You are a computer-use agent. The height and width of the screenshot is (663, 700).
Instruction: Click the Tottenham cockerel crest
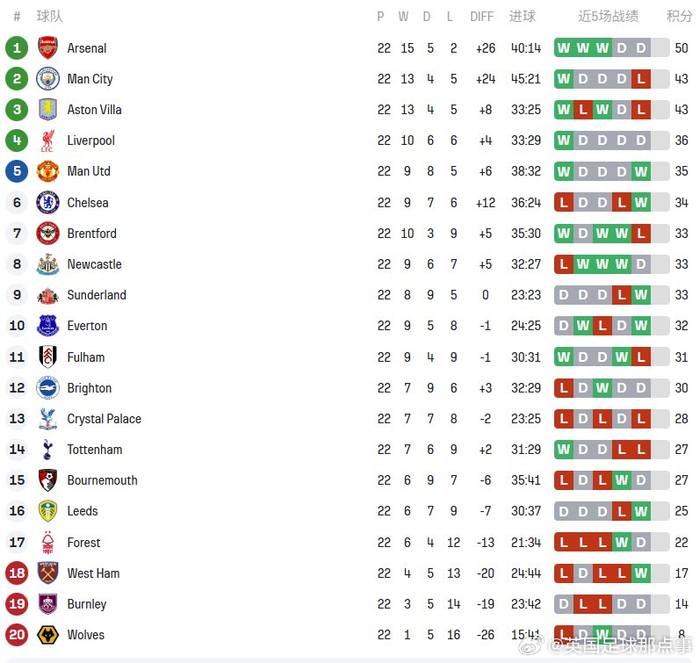48,450
